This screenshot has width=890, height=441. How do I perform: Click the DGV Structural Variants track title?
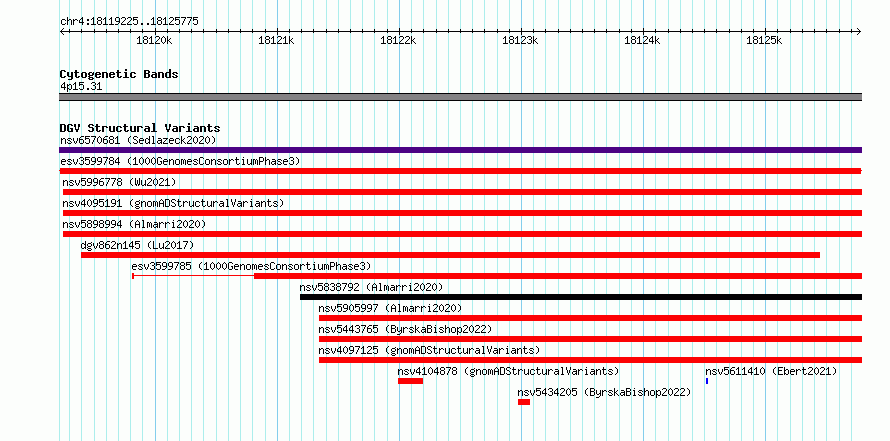point(140,128)
